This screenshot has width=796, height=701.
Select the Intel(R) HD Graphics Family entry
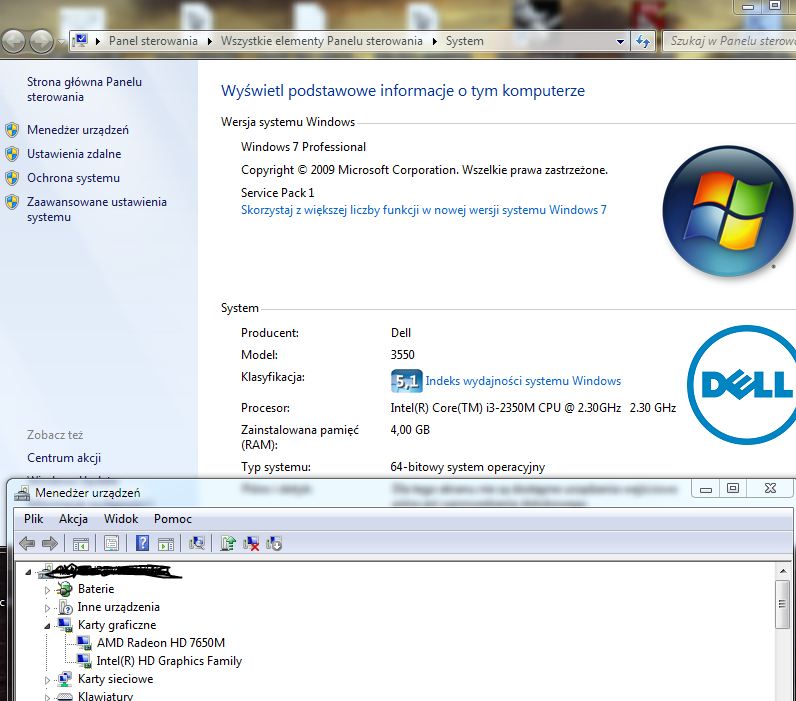pos(169,660)
